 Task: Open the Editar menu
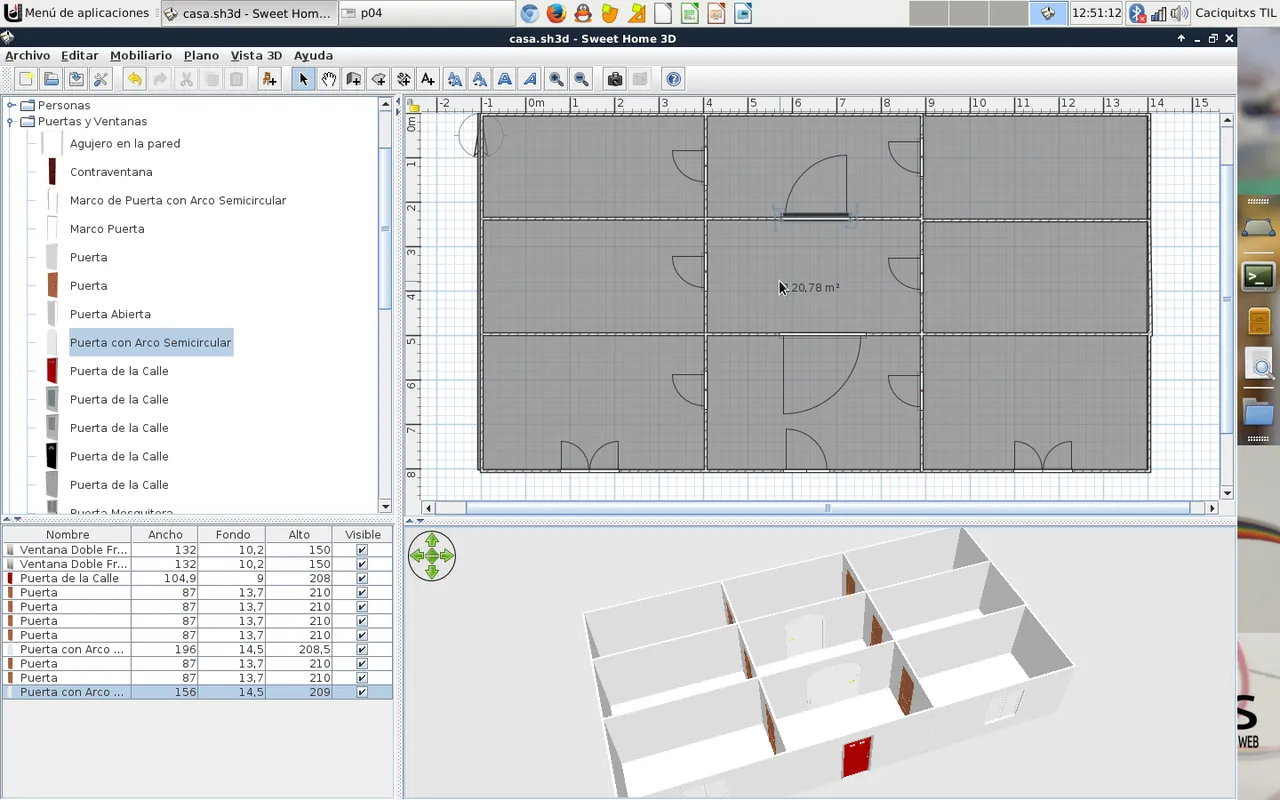click(80, 55)
